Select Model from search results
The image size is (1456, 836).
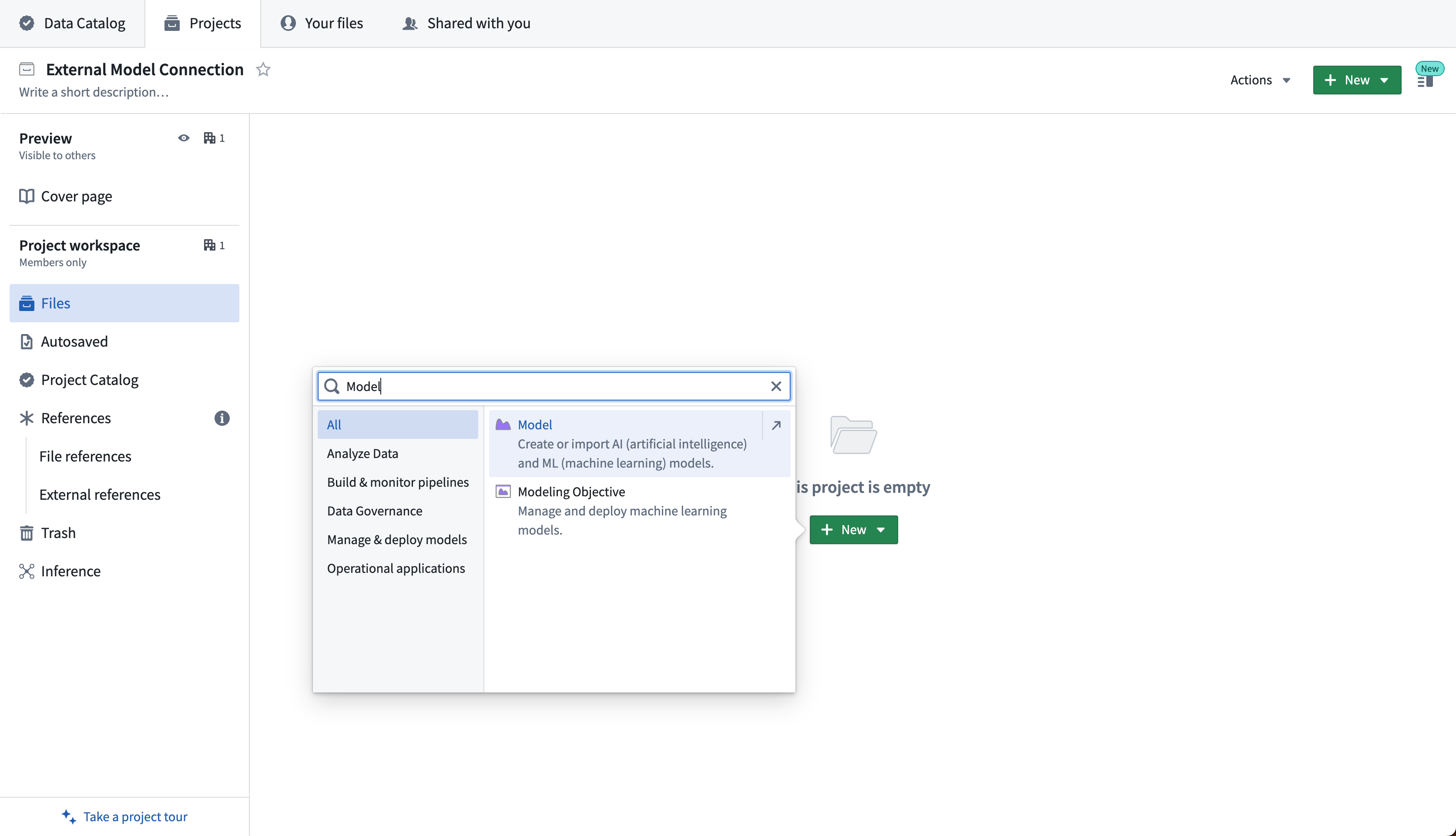[534, 424]
